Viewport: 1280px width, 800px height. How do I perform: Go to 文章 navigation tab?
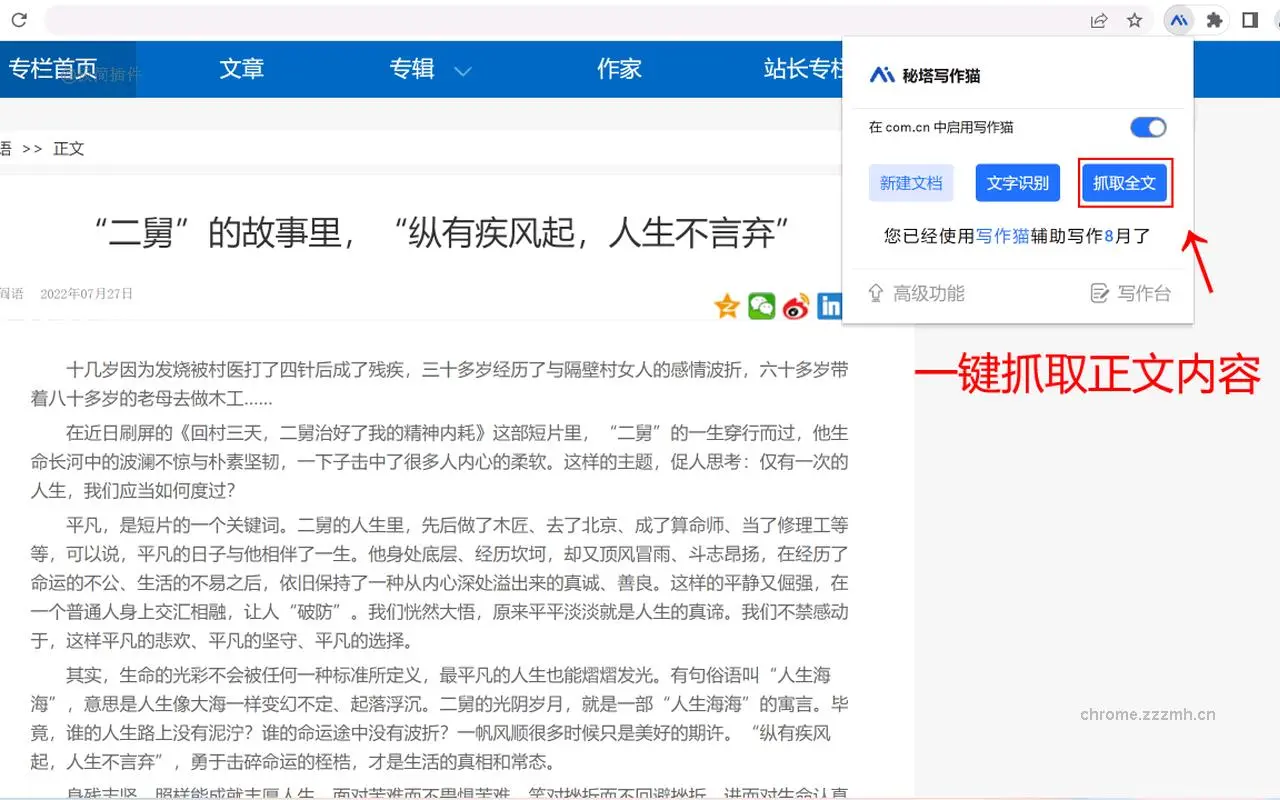(242, 69)
